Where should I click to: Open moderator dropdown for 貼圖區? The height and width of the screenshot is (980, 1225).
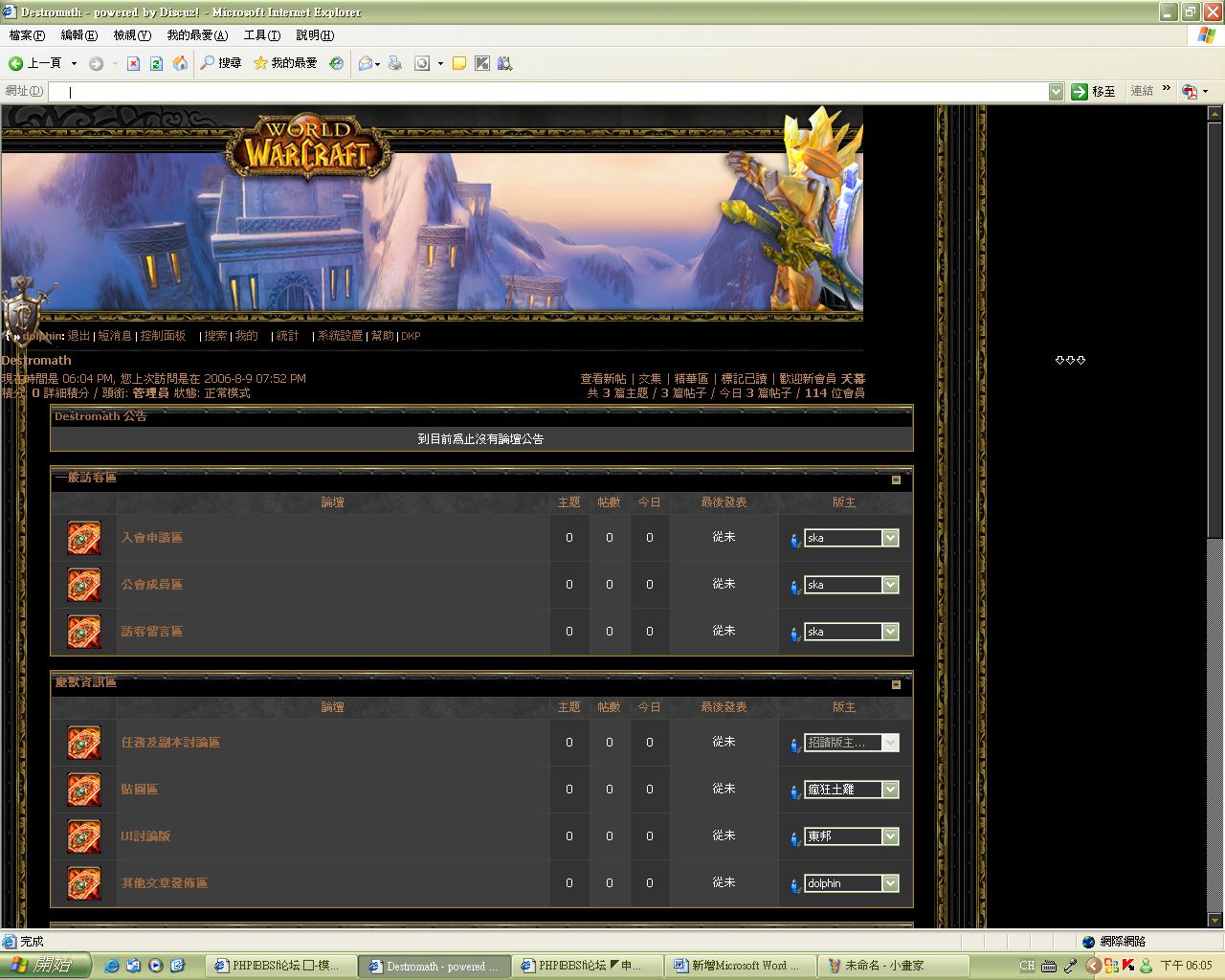[x=890, y=790]
